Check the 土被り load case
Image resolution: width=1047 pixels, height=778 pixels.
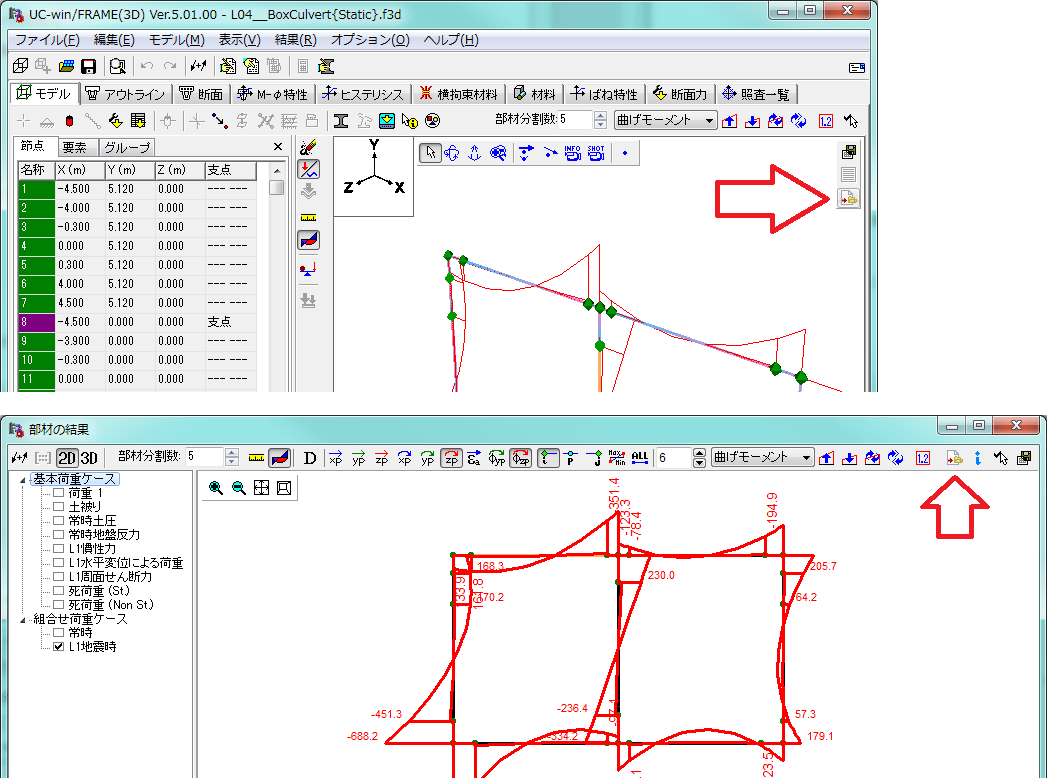(58, 507)
